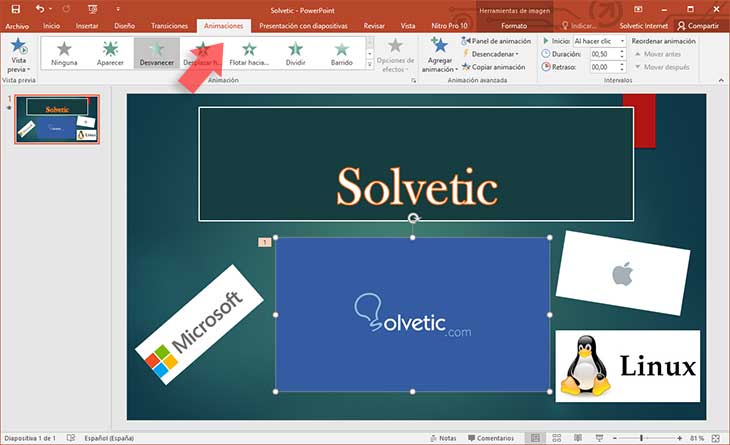The image size is (730, 445).
Task: Select the Microsoft logo image
Action: [x=199, y=325]
